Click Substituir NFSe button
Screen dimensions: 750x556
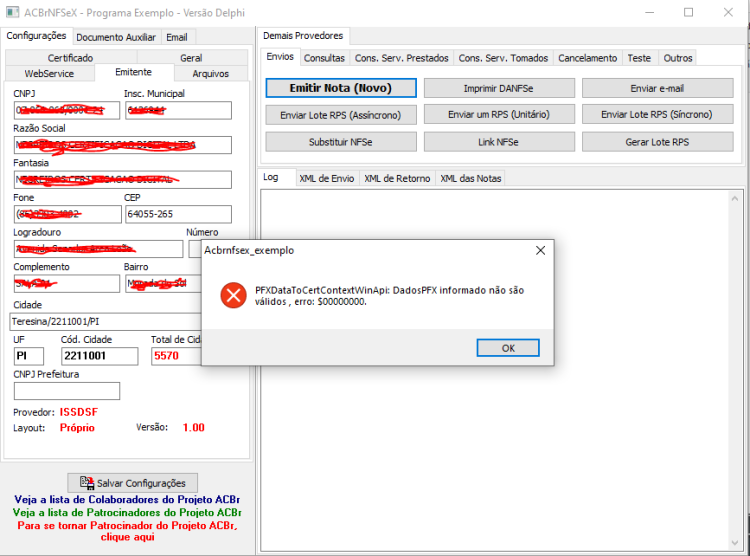pos(341,142)
